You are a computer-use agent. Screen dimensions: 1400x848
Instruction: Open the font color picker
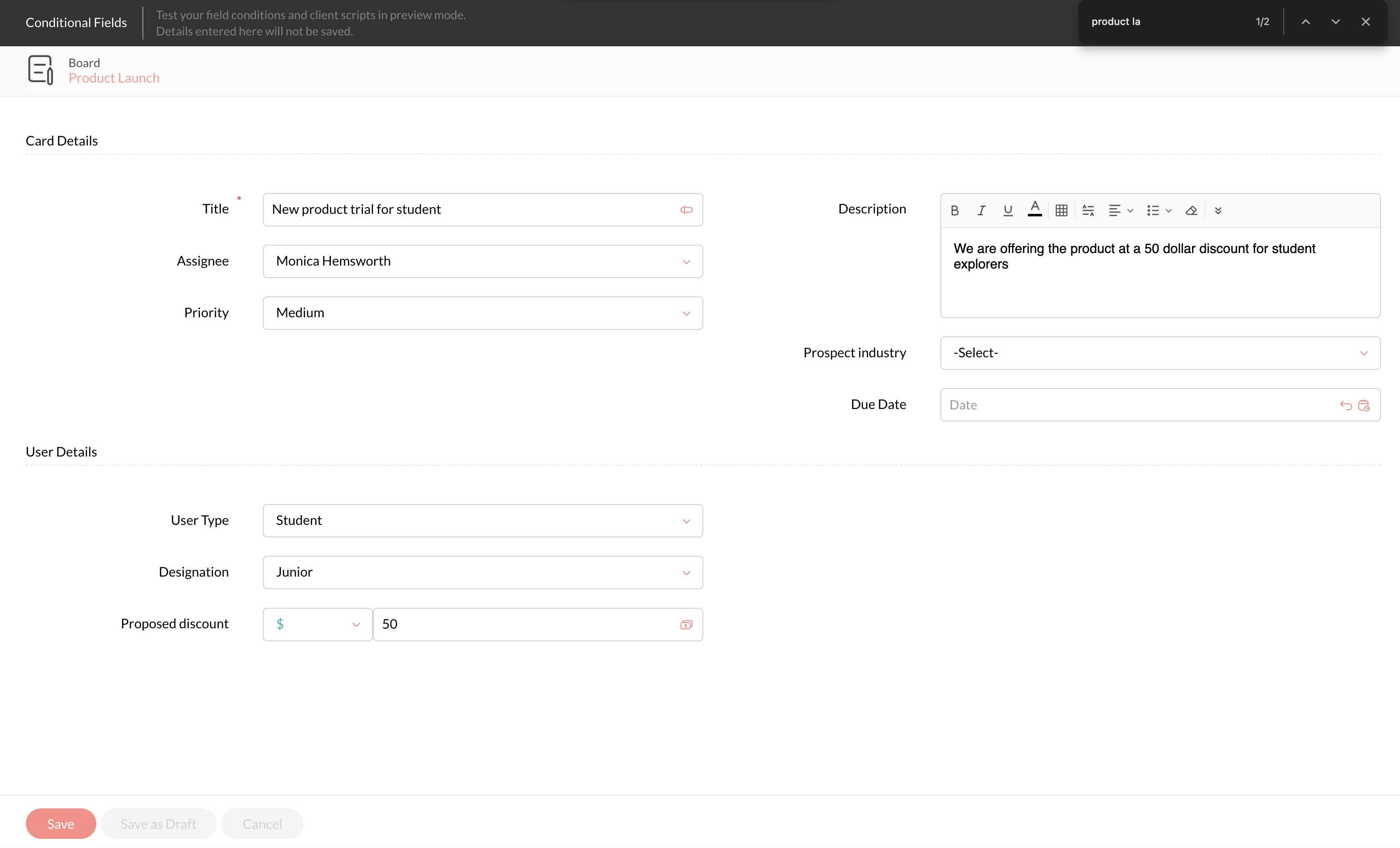coord(1035,210)
